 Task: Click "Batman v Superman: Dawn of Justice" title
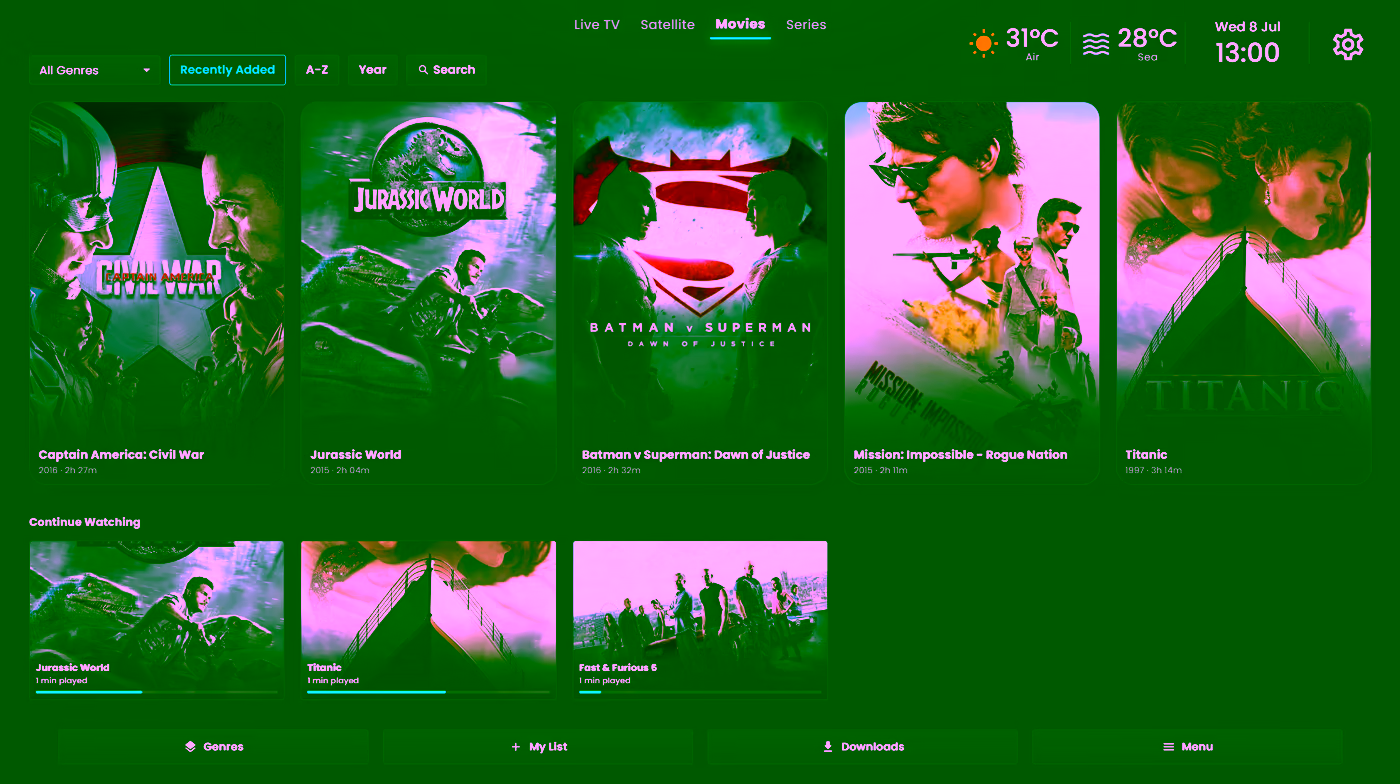tap(696, 454)
